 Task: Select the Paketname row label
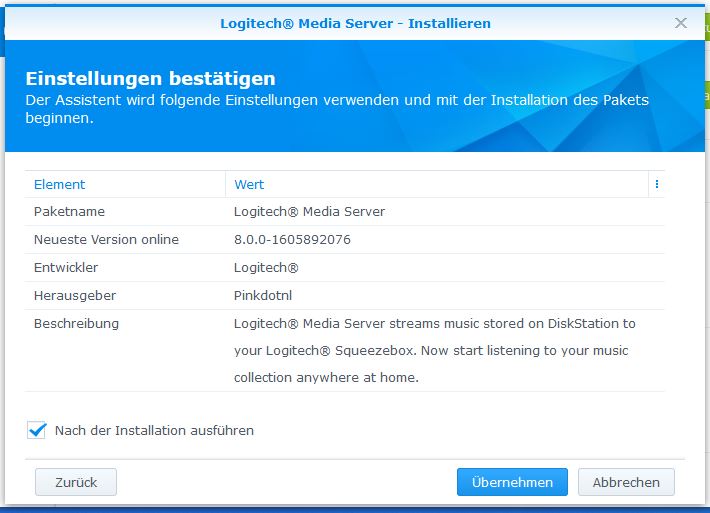(69, 211)
